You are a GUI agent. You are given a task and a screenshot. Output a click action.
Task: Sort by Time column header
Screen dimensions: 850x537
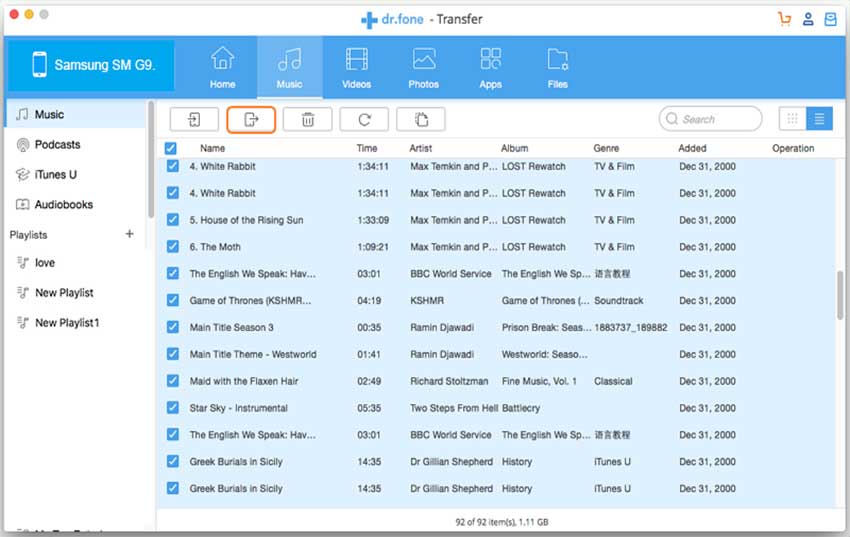(x=367, y=148)
